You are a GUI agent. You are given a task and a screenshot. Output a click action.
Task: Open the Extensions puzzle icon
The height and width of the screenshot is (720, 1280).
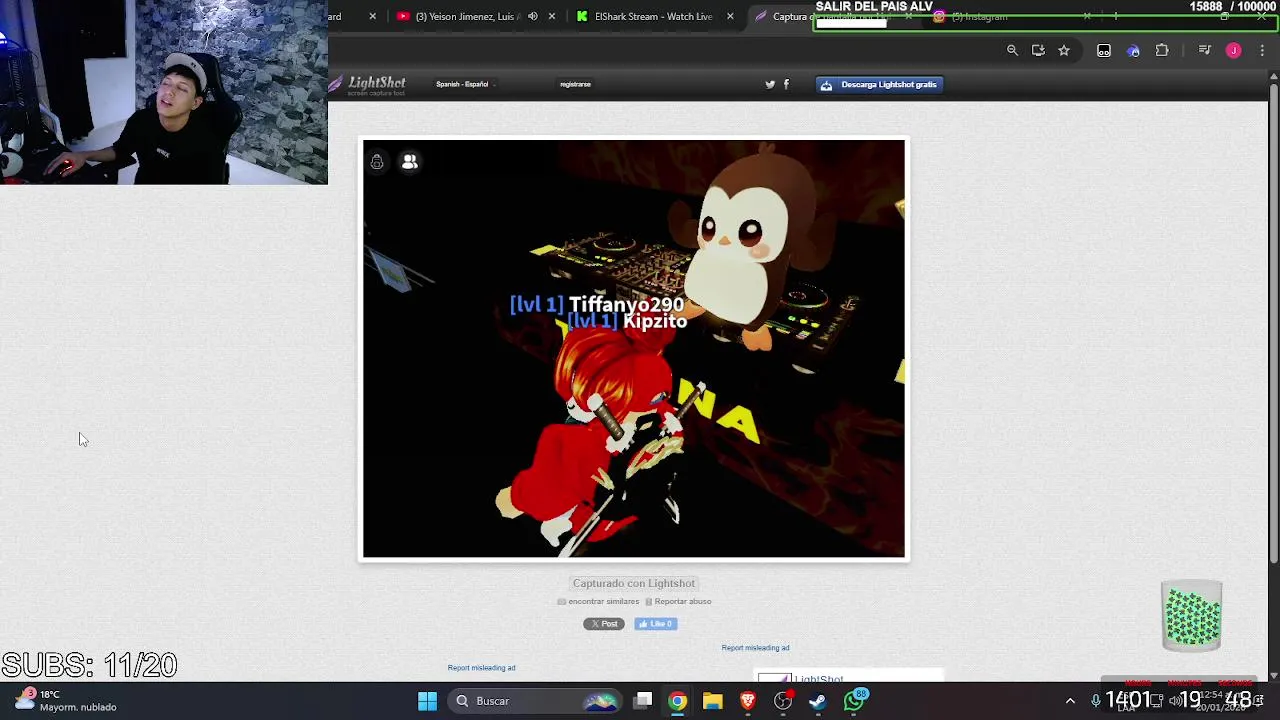1162,50
